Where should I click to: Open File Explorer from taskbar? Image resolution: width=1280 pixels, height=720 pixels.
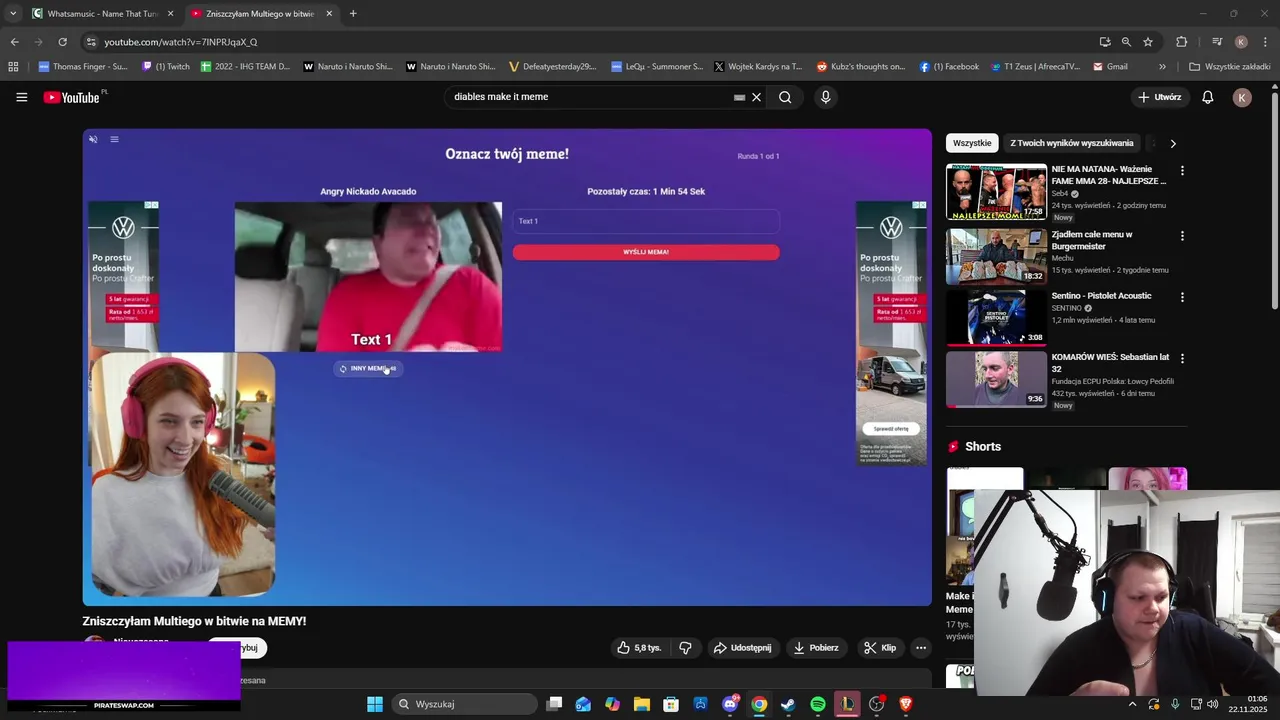click(641, 704)
